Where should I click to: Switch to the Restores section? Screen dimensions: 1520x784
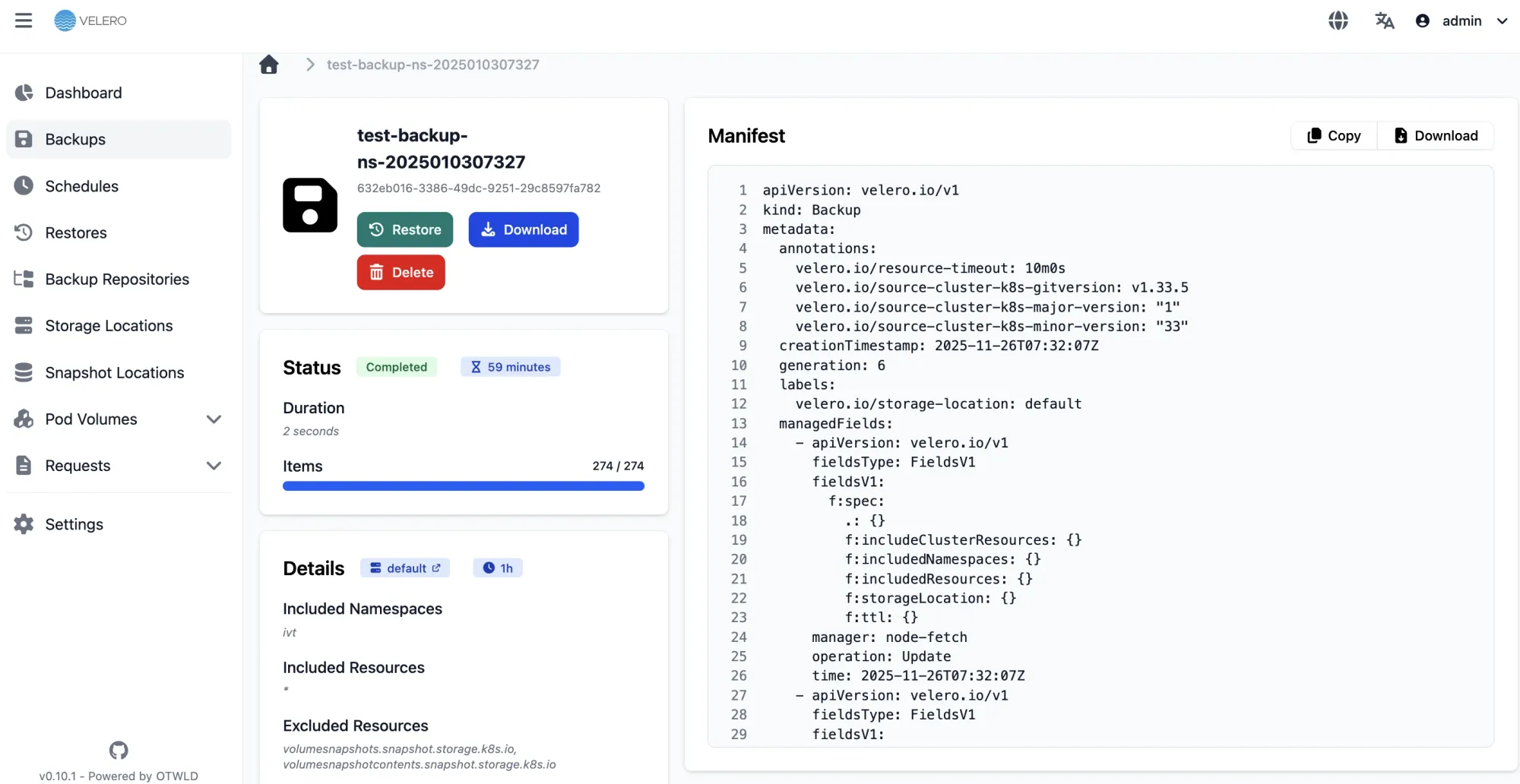point(76,232)
